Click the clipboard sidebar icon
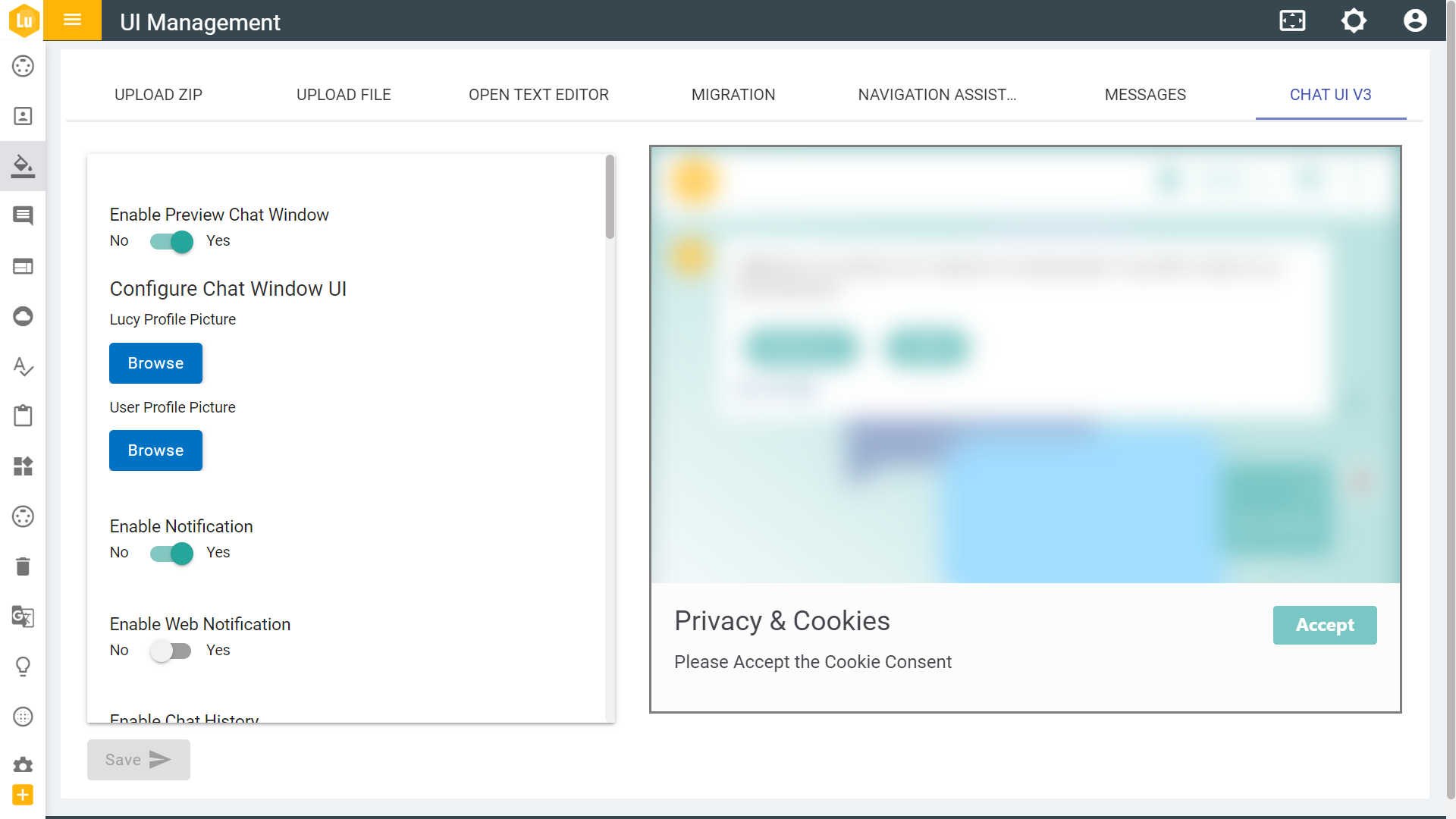The width and height of the screenshot is (1456, 819). coord(23,416)
